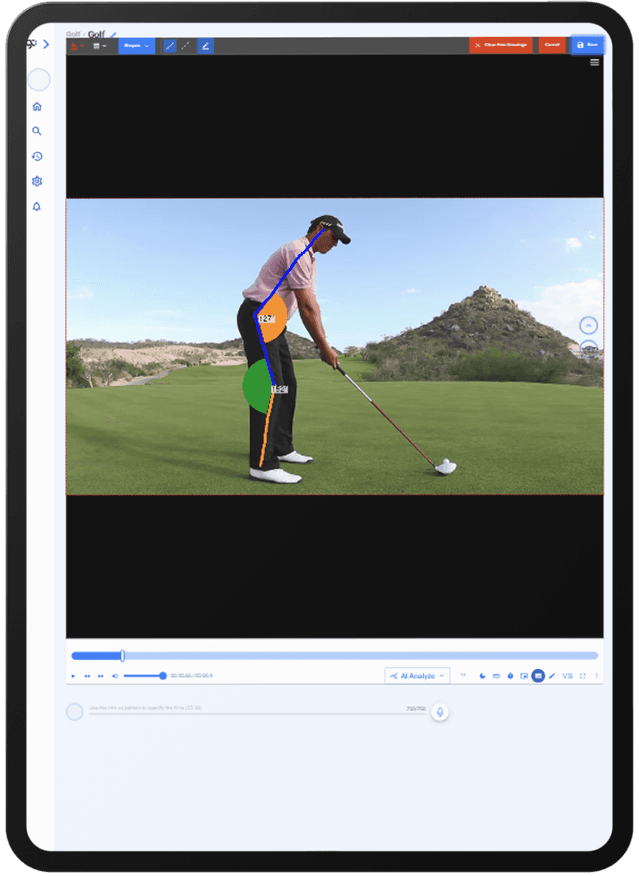Select the solid line drawing tool

point(169,46)
